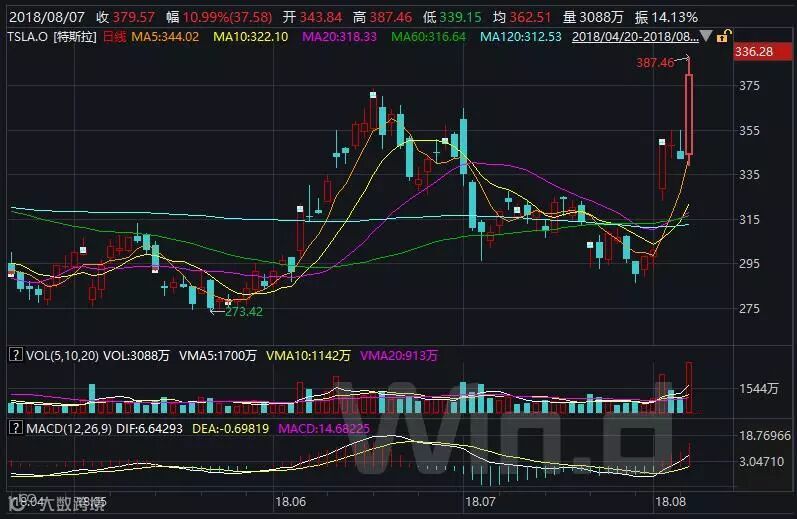
Task: Toggle the orange chart lock icon
Action: coord(724,36)
